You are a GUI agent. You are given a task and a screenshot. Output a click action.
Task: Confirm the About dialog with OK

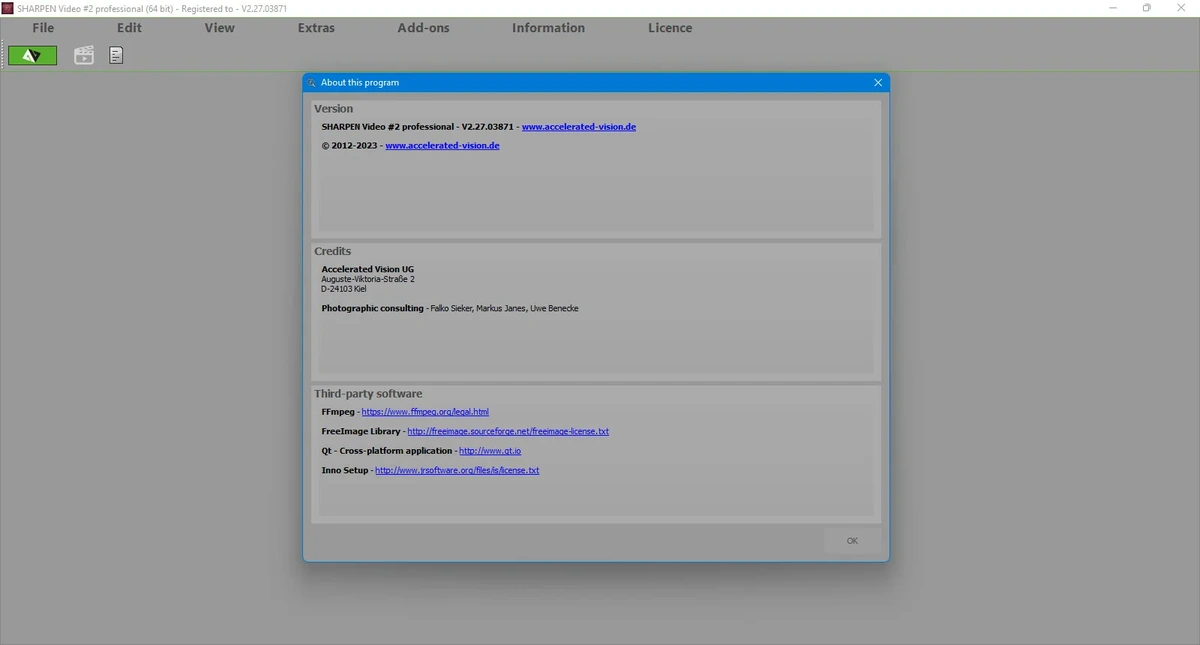pyautogui.click(x=852, y=541)
